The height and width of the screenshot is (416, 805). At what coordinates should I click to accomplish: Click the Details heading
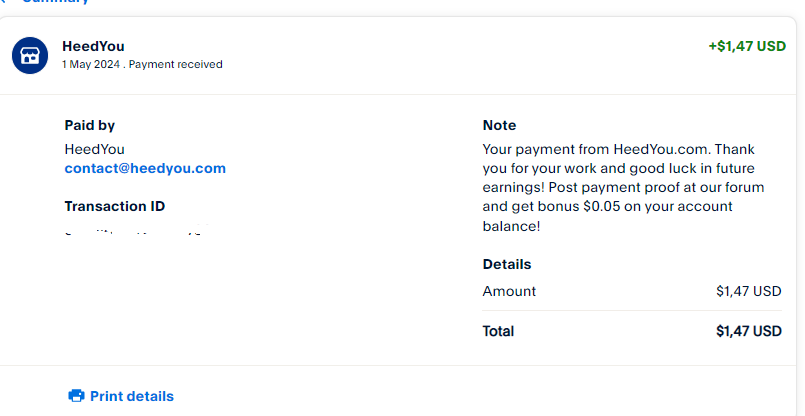coord(507,264)
